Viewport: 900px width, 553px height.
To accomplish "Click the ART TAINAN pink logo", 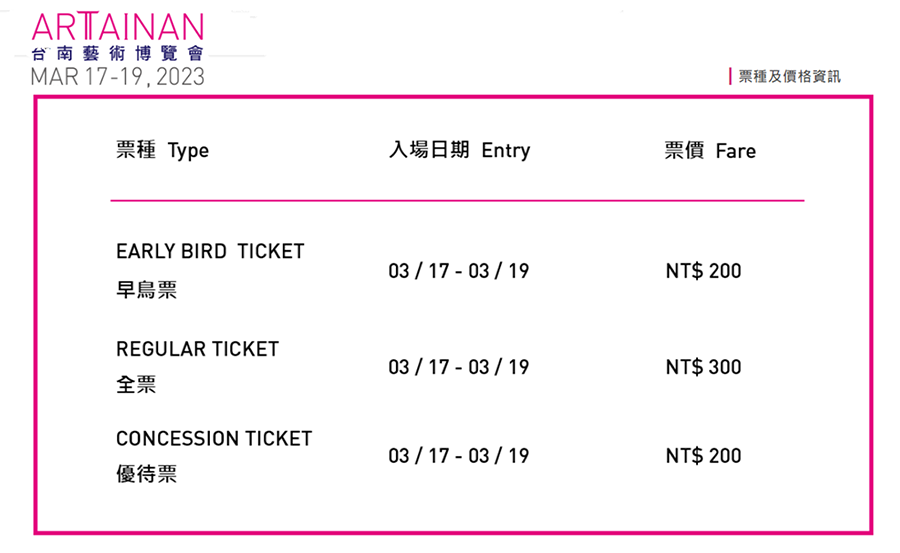I will coord(118,26).
